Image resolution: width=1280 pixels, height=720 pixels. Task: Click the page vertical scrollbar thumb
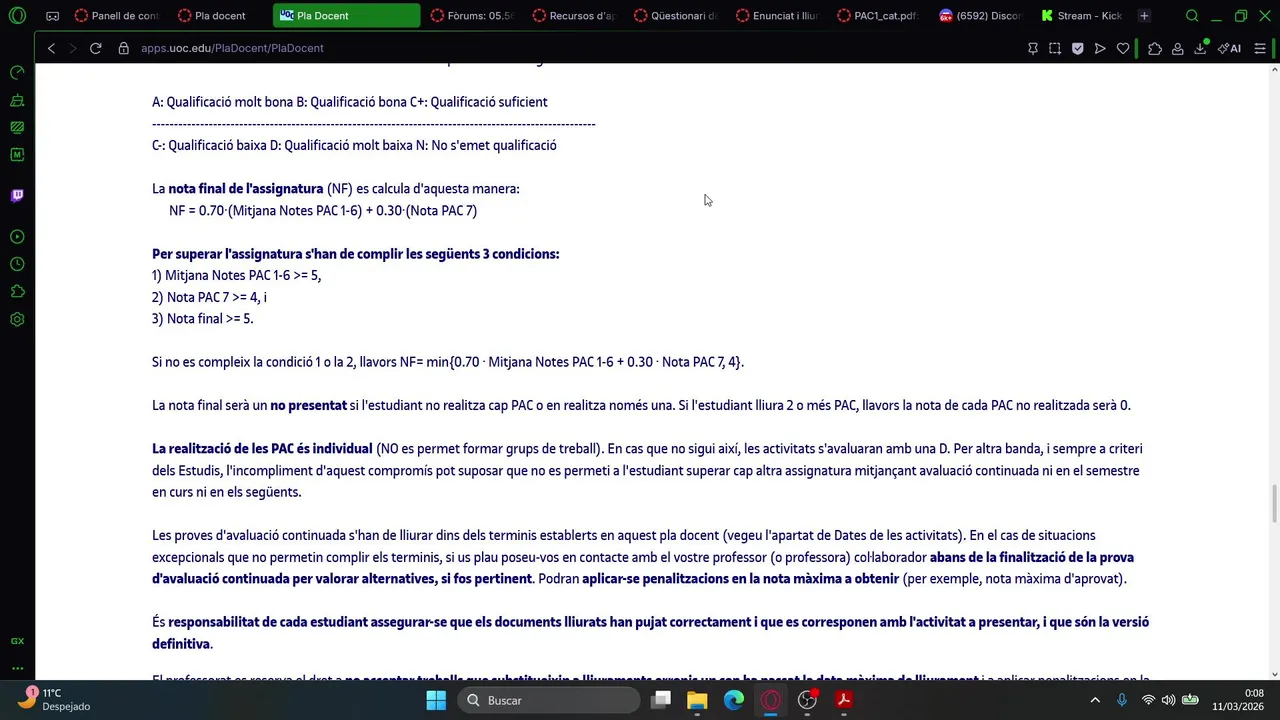click(x=1273, y=503)
